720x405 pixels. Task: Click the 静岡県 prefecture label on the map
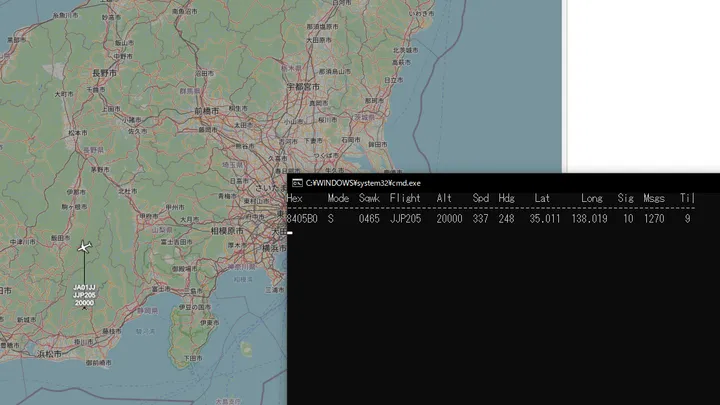[147, 311]
